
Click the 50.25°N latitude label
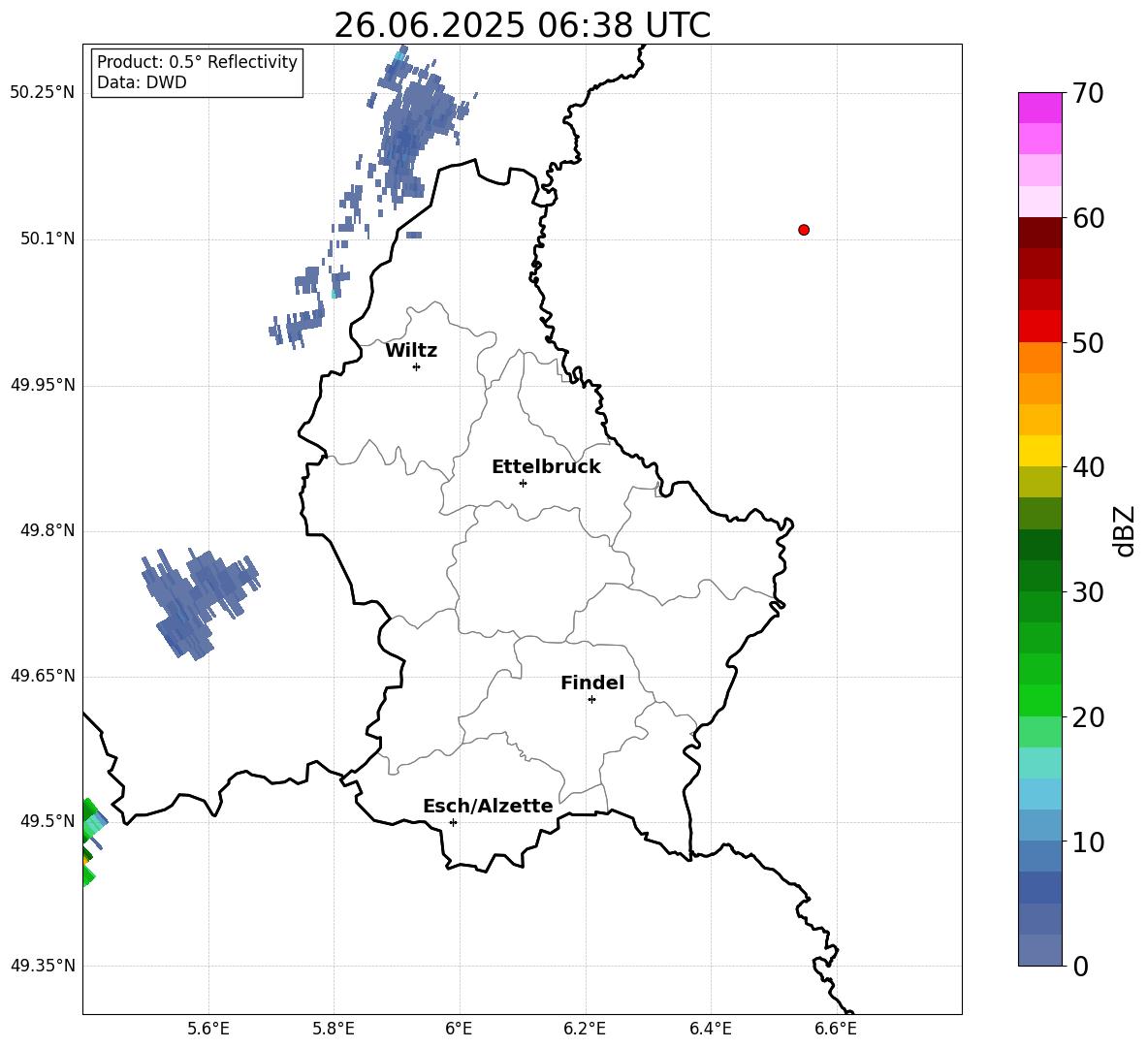click(43, 93)
